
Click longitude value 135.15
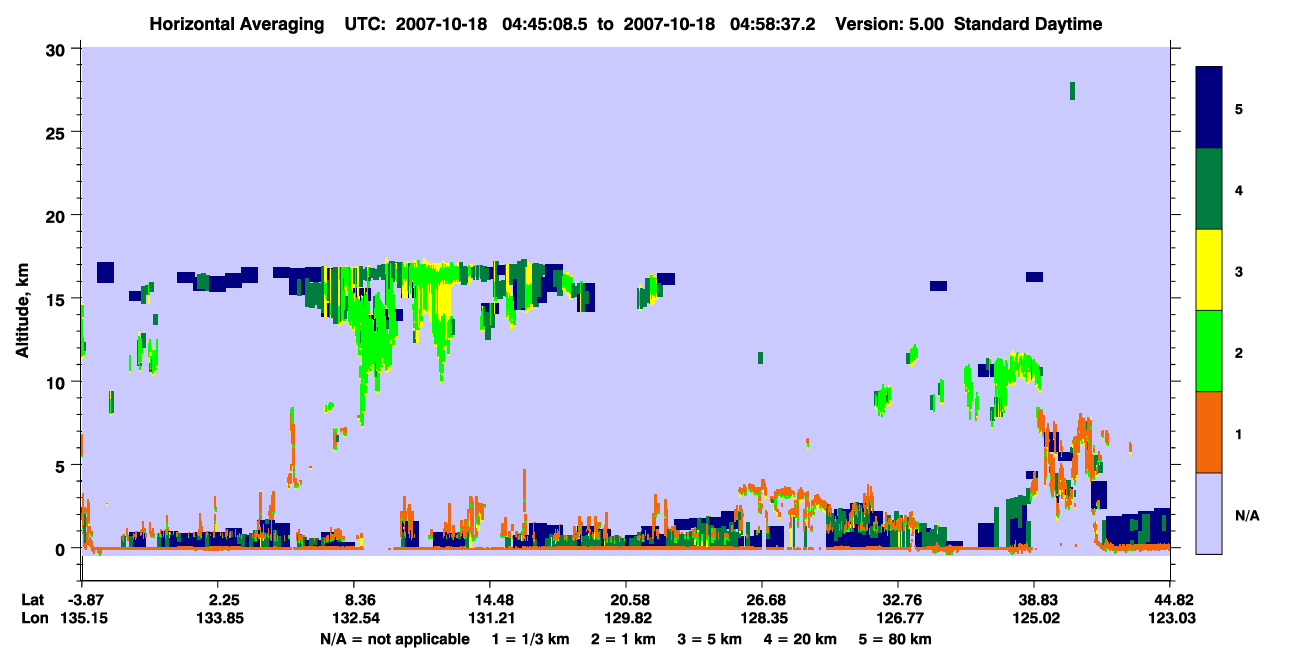point(82,618)
